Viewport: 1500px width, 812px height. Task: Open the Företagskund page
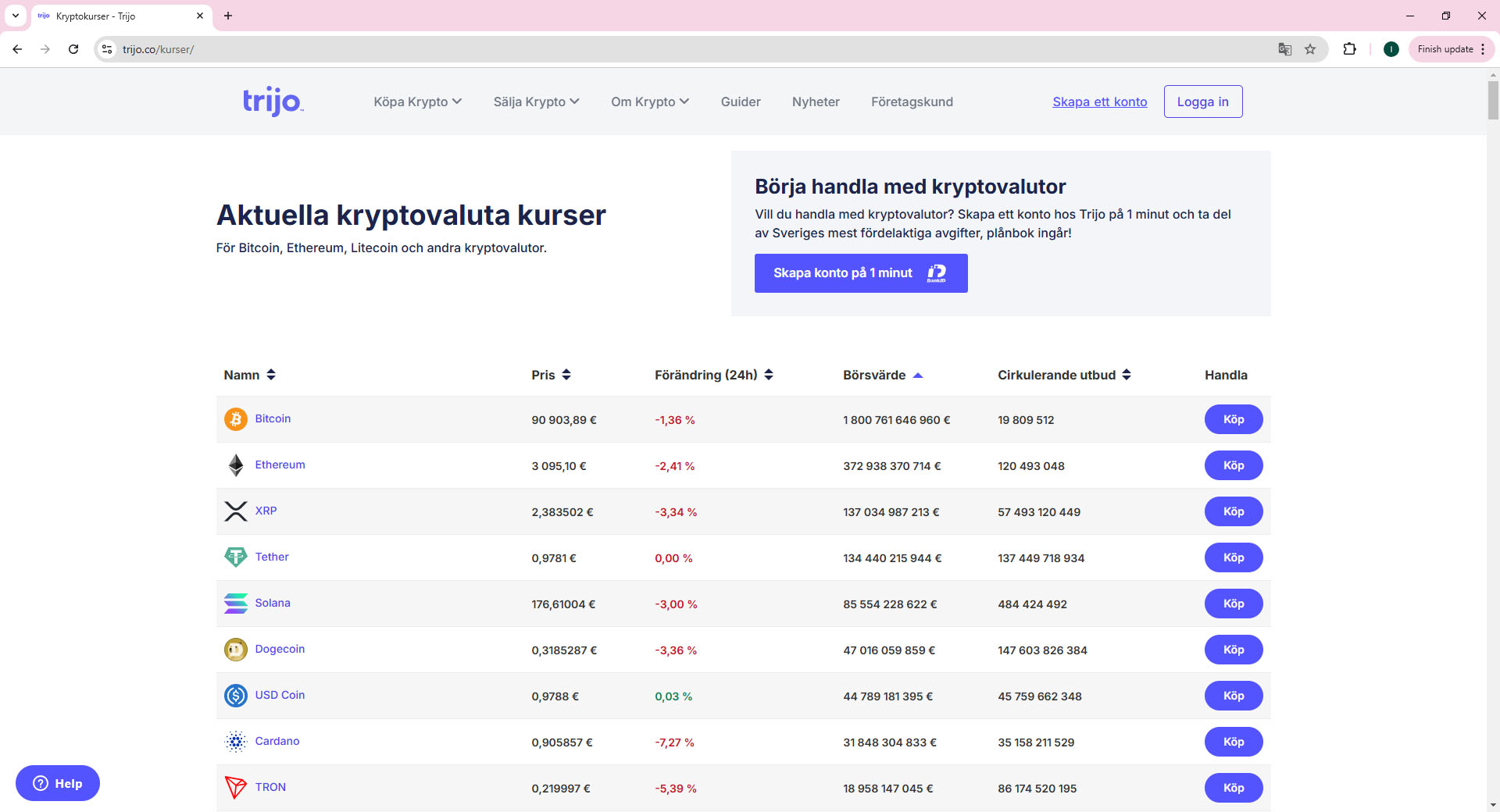[x=912, y=101]
